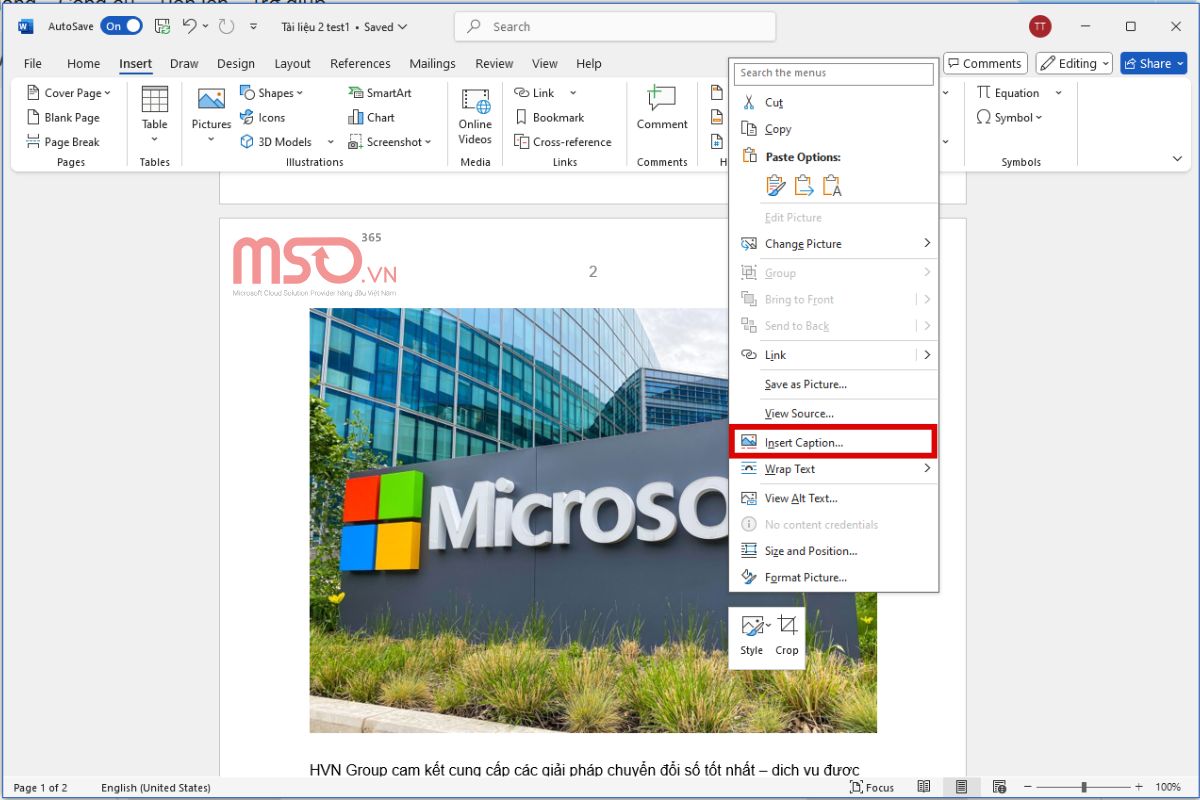Image resolution: width=1200 pixels, height=800 pixels.
Task: Insert a Page Break
Action: point(63,142)
